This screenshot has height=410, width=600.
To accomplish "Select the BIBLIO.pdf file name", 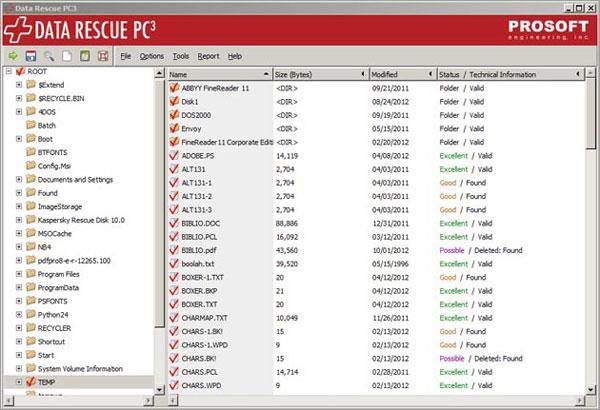I will click(199, 250).
